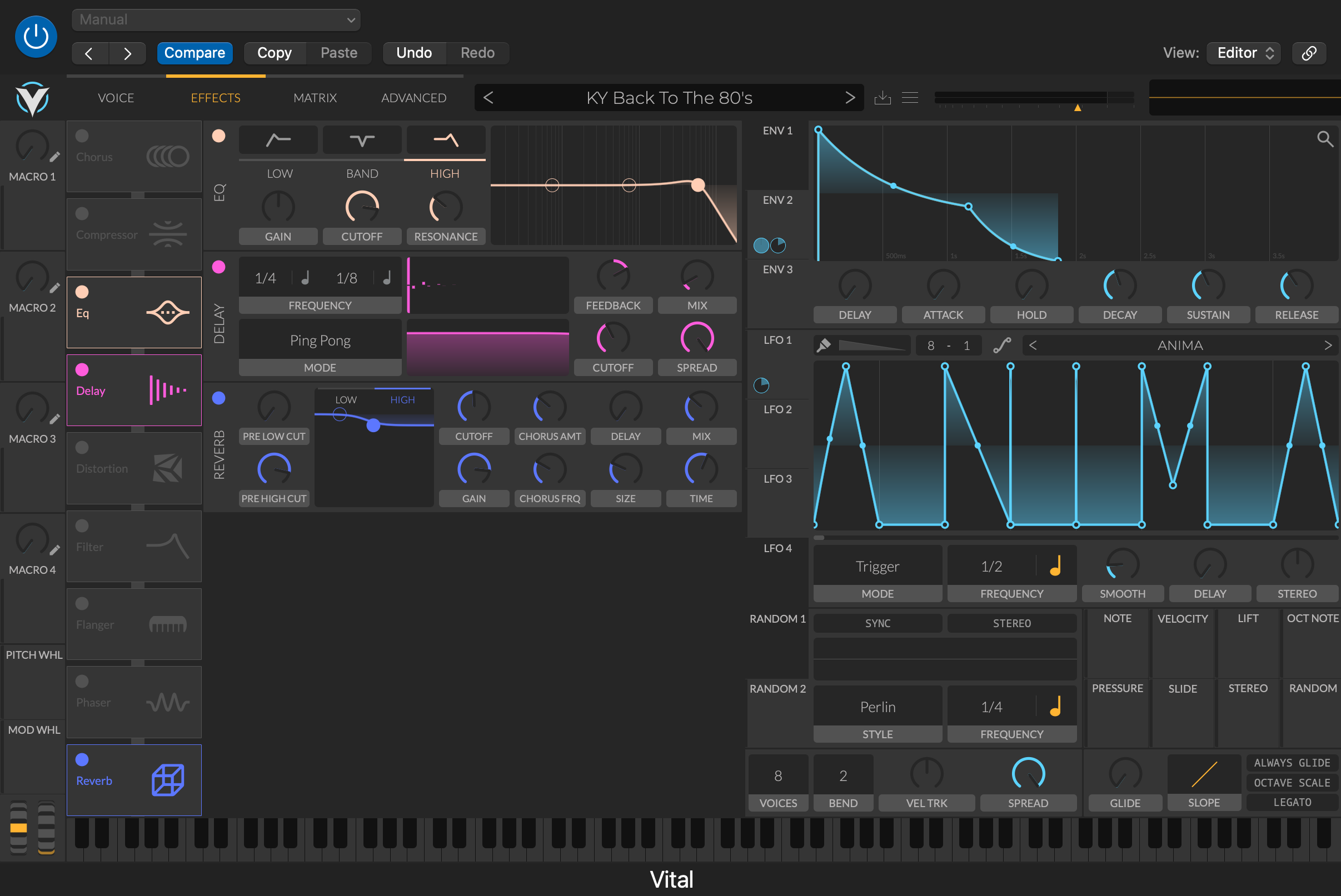The image size is (1341, 896).
Task: Click the LFO smooth curve icon
Action: (x=1002, y=345)
